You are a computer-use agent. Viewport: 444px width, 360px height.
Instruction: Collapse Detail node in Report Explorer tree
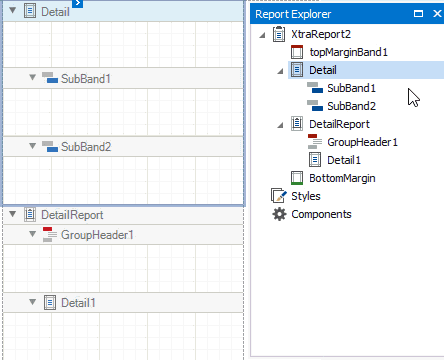point(281,71)
